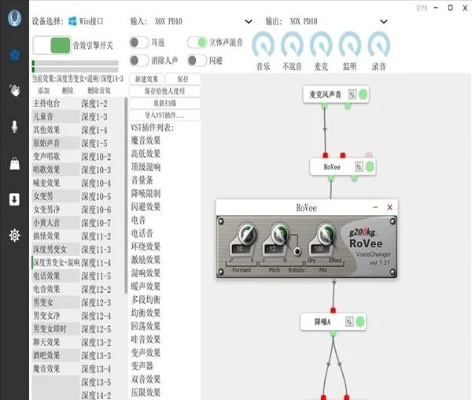Enable the 耳返 switch
Viewport: 472px width, 400px height.
tap(139, 42)
